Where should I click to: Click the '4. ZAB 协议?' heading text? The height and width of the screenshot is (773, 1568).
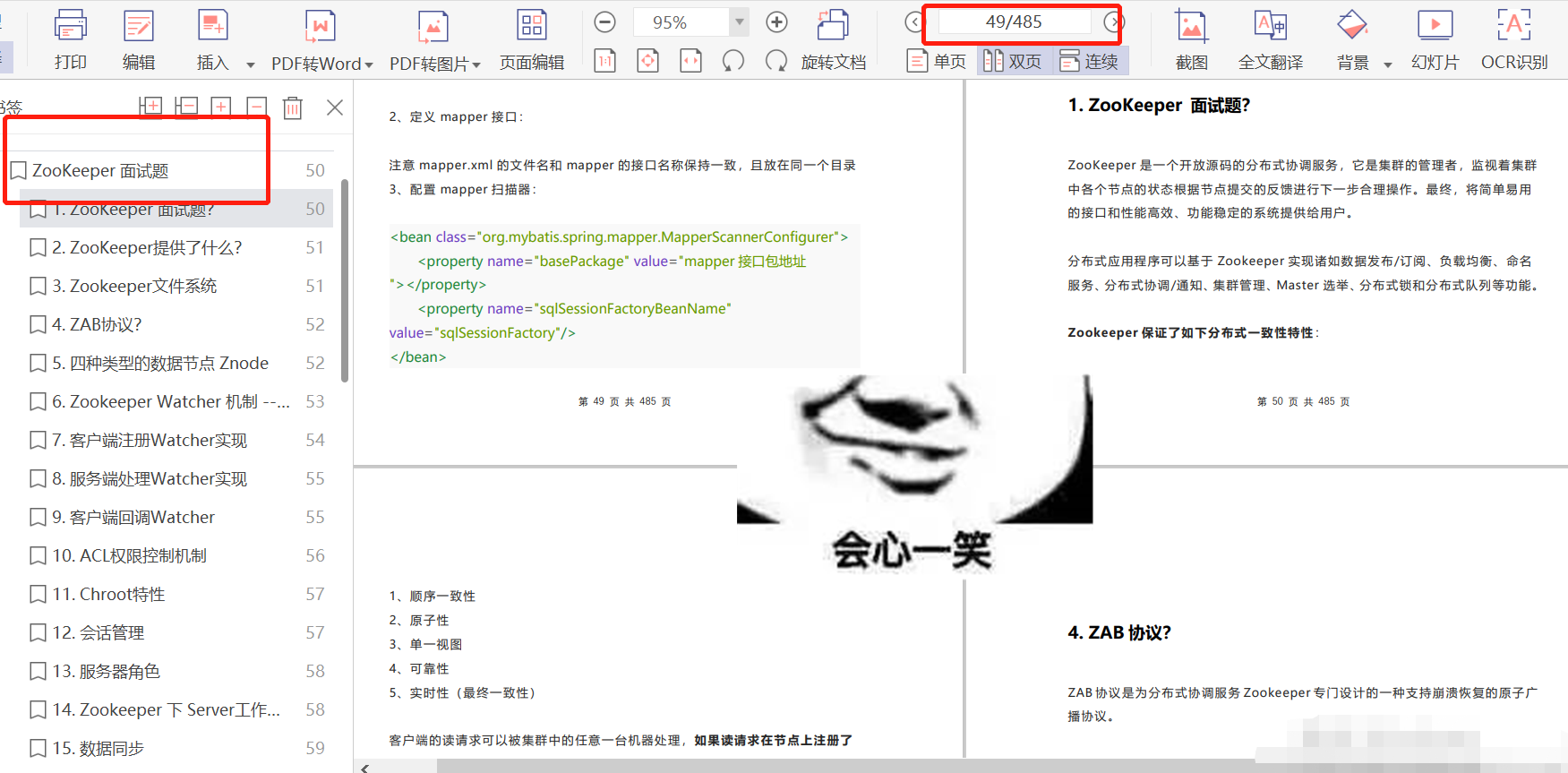pos(1119,632)
